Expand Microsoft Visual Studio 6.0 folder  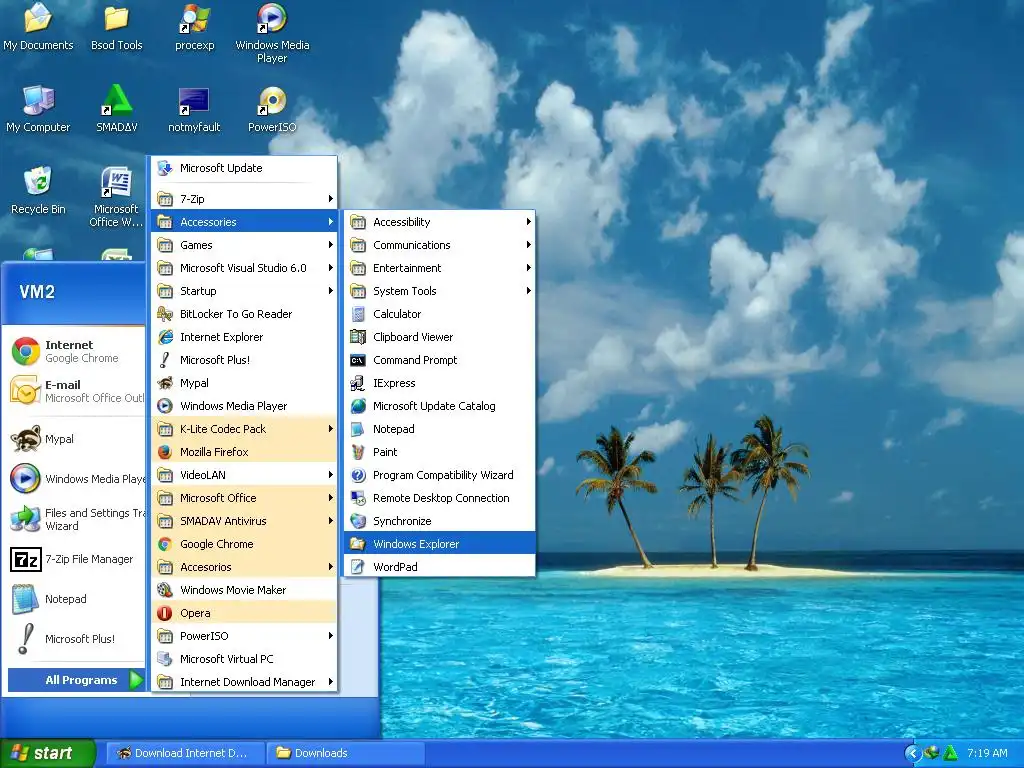(244, 268)
